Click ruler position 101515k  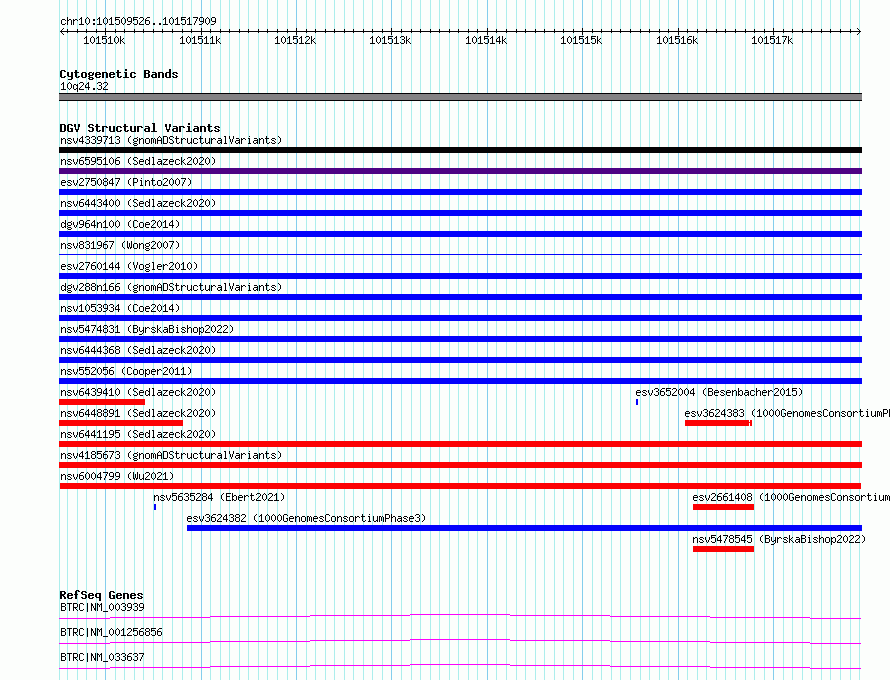(581, 40)
